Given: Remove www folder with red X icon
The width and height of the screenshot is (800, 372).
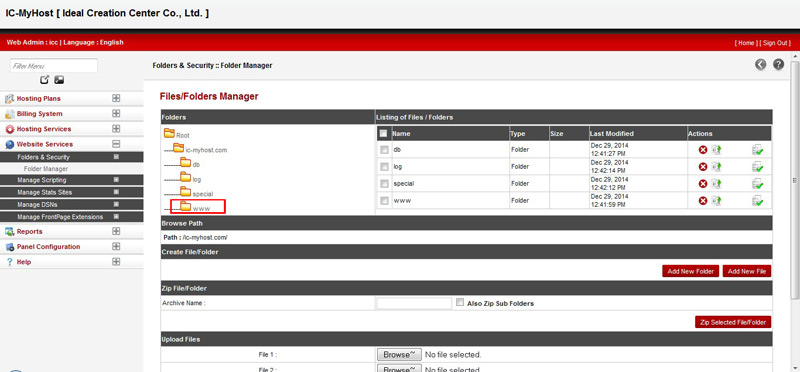Looking at the screenshot, I should [x=703, y=201].
